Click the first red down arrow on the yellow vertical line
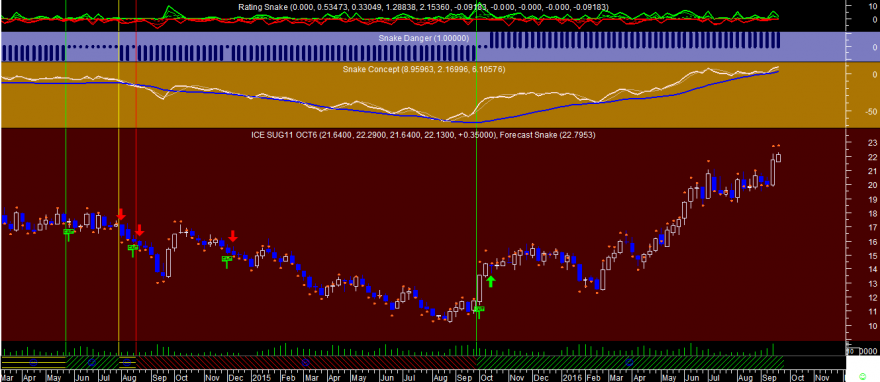This screenshot has height=382, width=880. pyautogui.click(x=121, y=214)
